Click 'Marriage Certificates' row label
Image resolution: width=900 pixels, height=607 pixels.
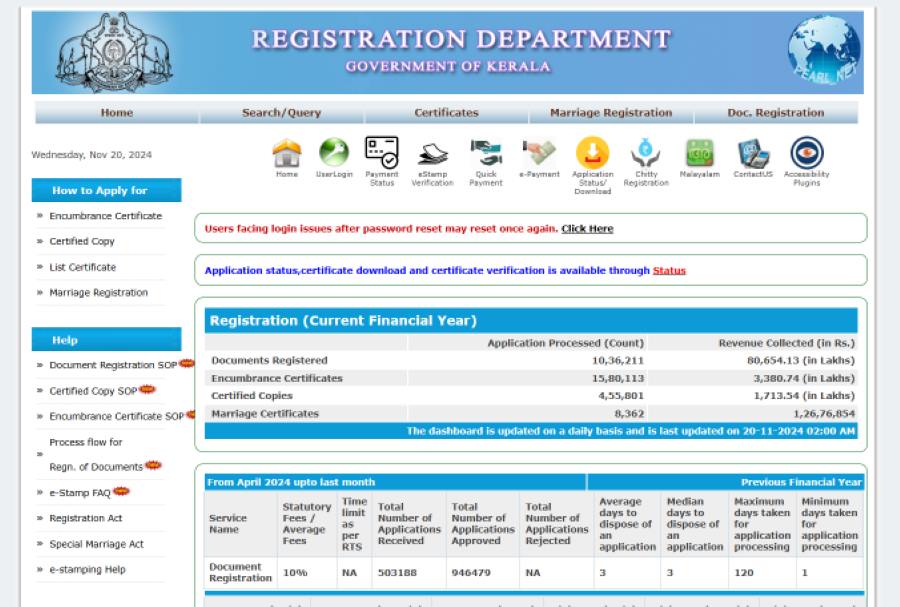[x=265, y=414]
